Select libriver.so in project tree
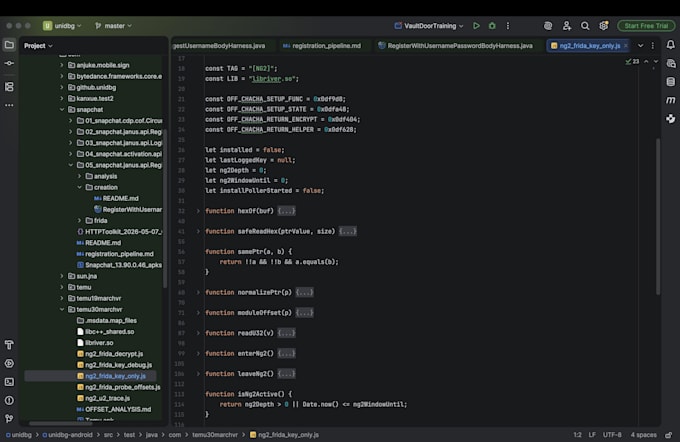 95,343
